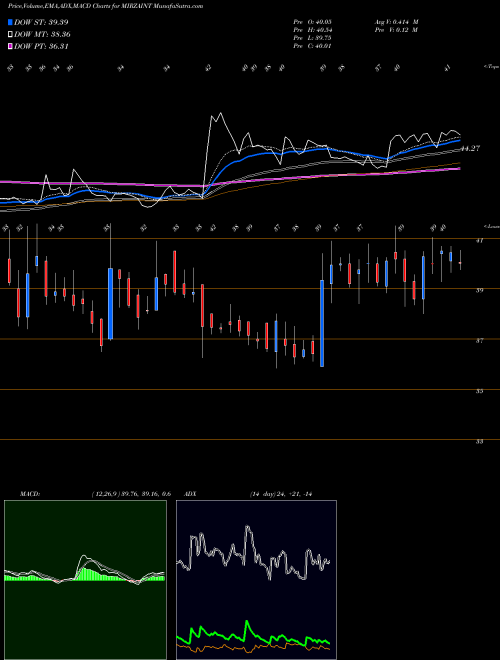This screenshot has width=500, height=660.
Task: Click the 35 price axis label
Action: [479, 391]
